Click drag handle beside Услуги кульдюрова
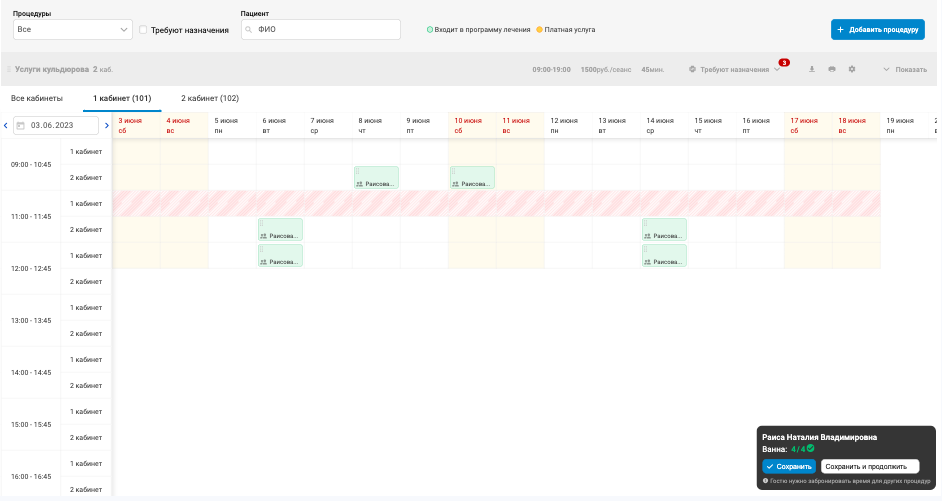Image resolution: width=942 pixels, height=501 pixels. coord(8,70)
